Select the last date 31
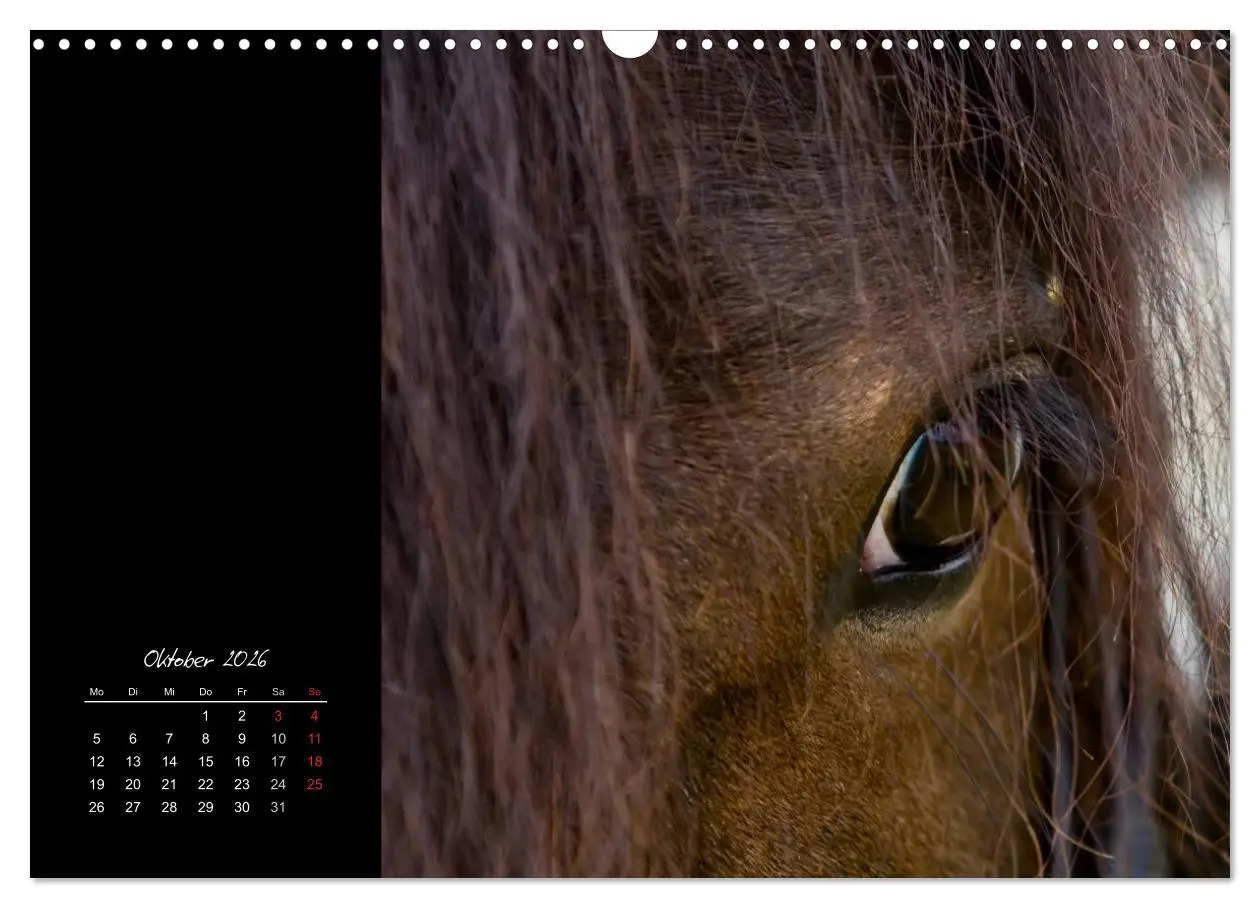 coord(279,807)
